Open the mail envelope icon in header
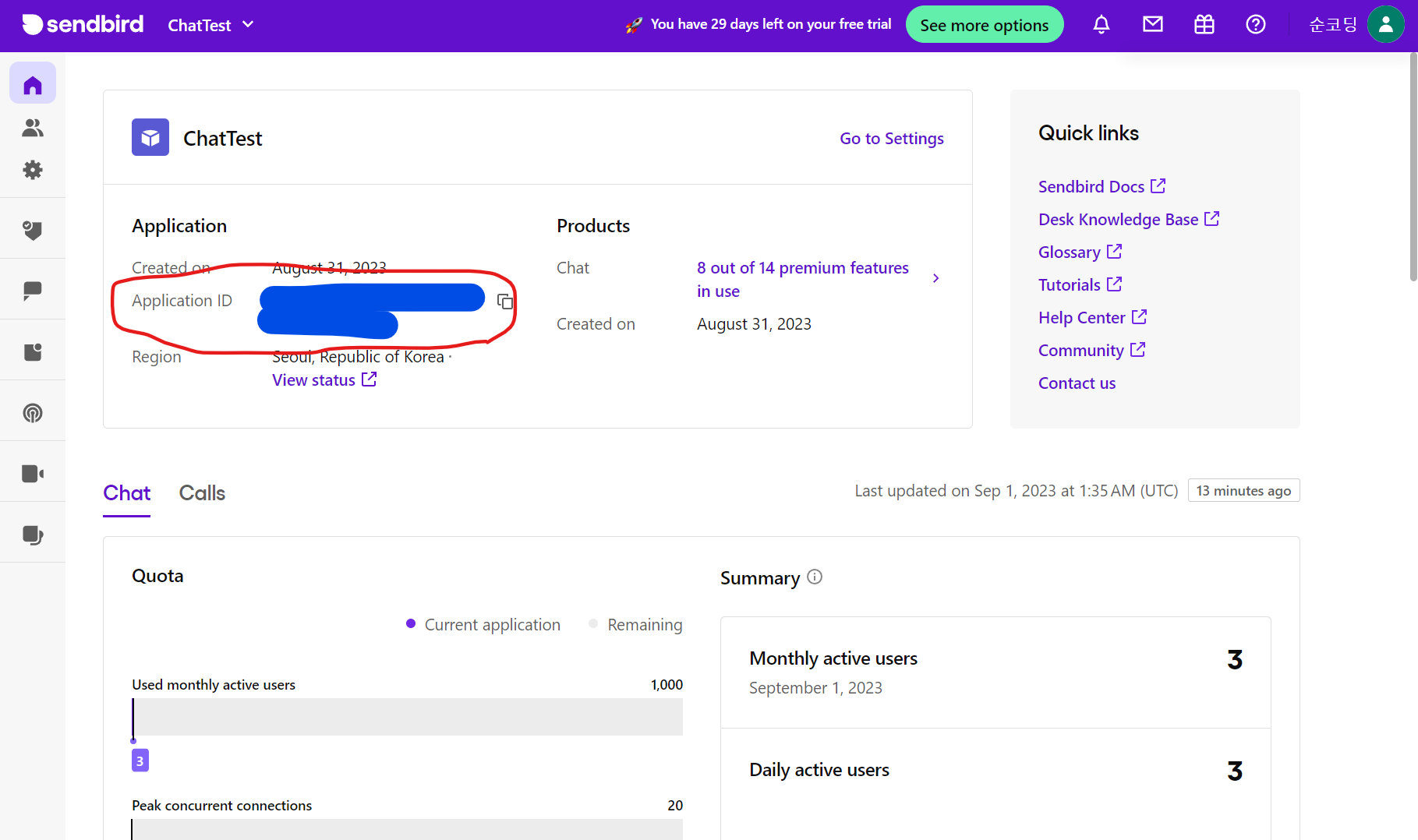This screenshot has height=840, width=1418. point(1153,25)
